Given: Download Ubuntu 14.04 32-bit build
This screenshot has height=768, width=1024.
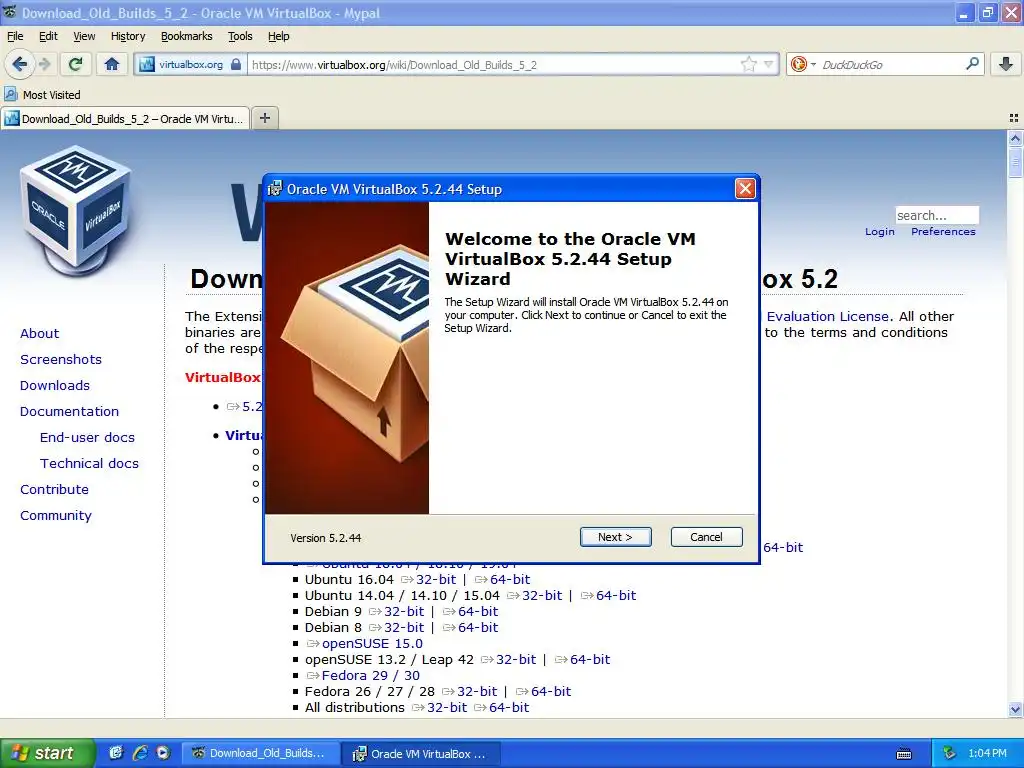Looking at the screenshot, I should [x=542, y=596].
